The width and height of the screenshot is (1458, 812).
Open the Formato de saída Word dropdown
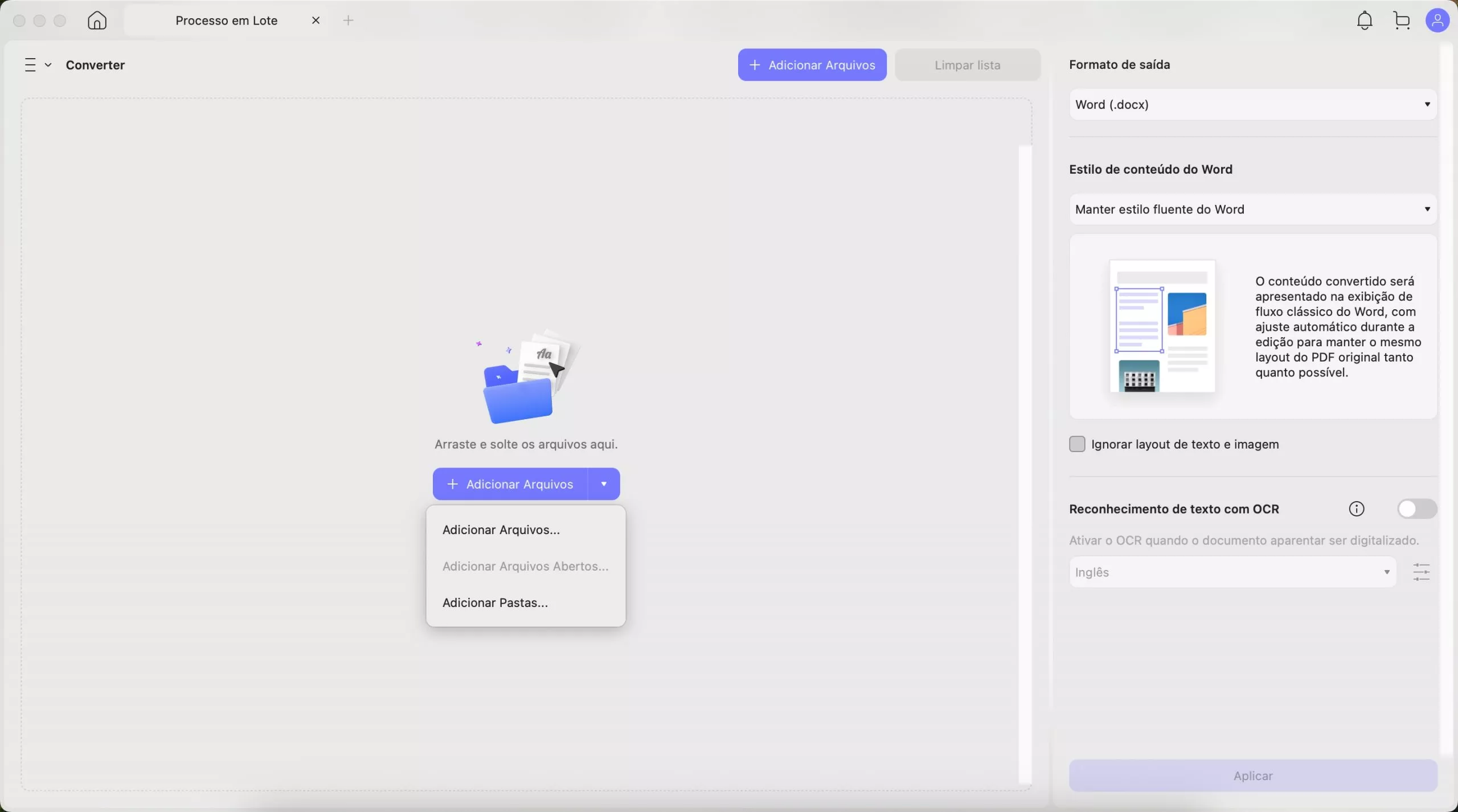1252,104
